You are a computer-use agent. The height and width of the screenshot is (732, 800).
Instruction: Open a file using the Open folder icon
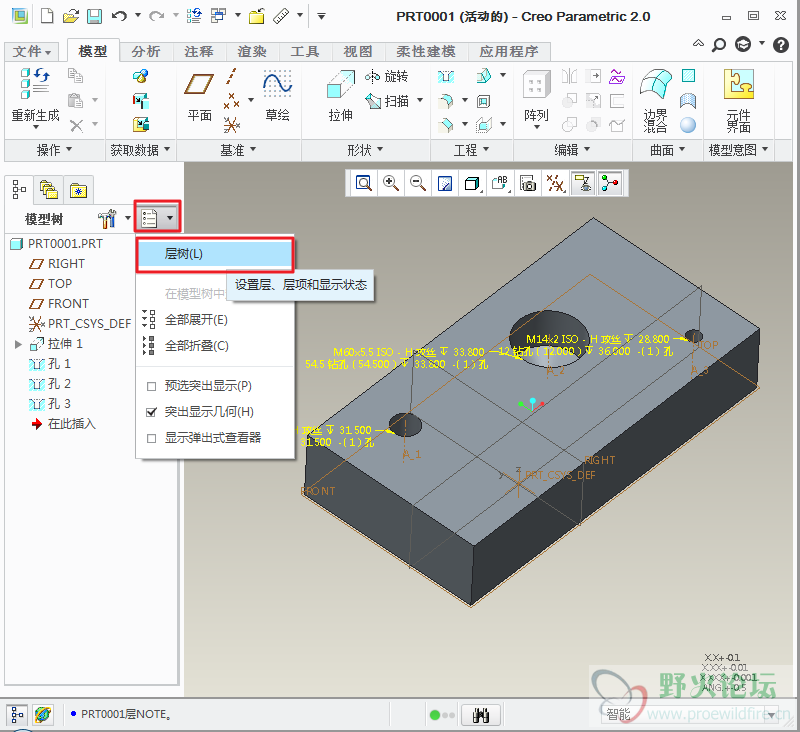70,16
